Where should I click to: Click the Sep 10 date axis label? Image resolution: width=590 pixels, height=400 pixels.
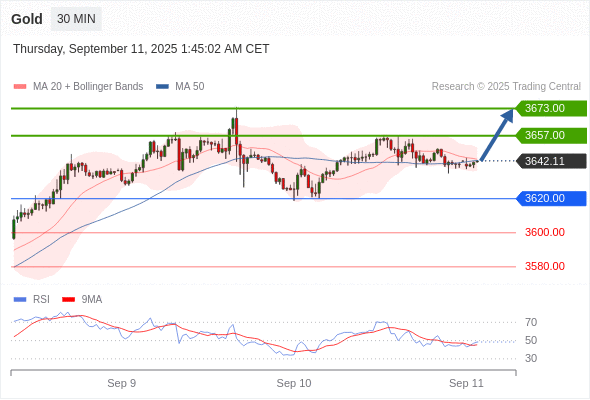pos(294,383)
